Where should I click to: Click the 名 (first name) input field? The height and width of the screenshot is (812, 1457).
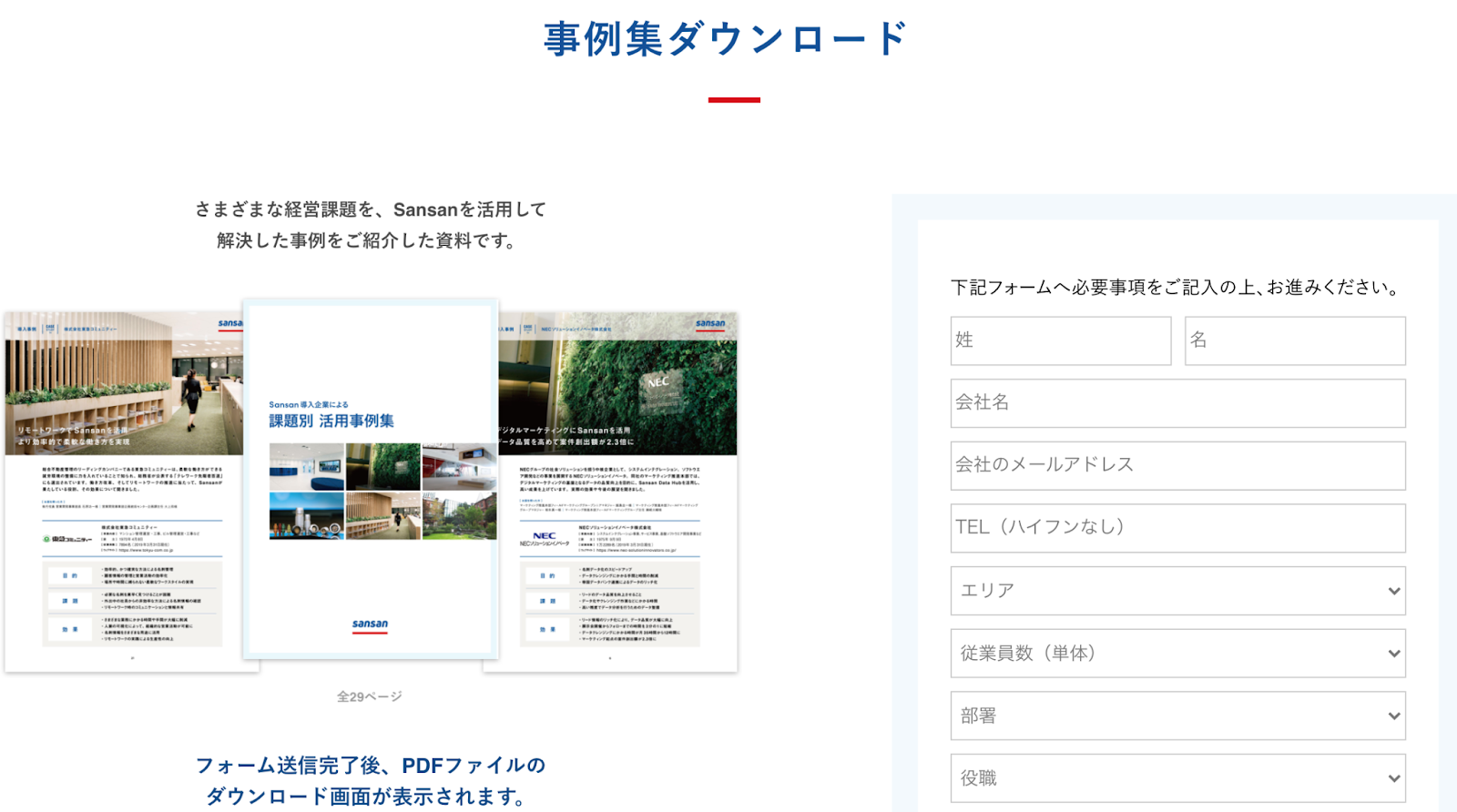point(1295,340)
